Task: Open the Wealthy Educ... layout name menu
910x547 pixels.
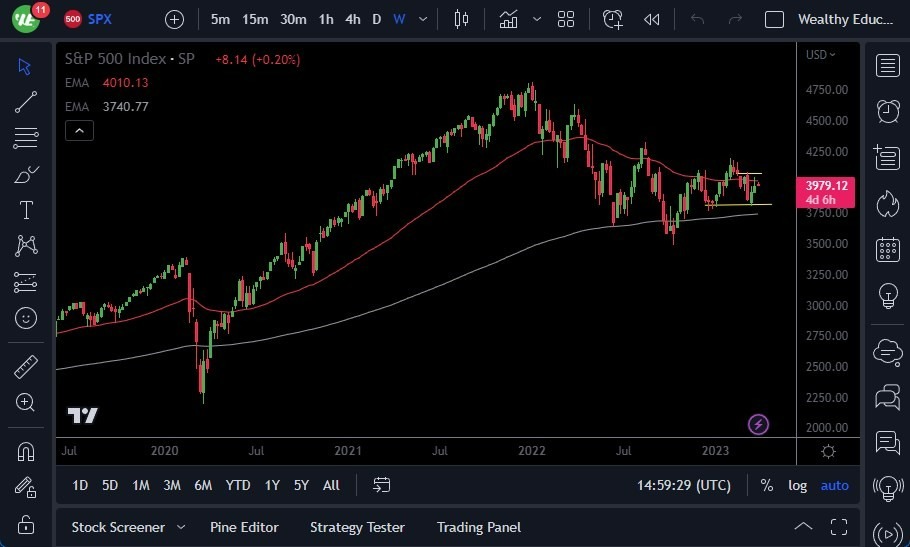Action: coord(846,20)
